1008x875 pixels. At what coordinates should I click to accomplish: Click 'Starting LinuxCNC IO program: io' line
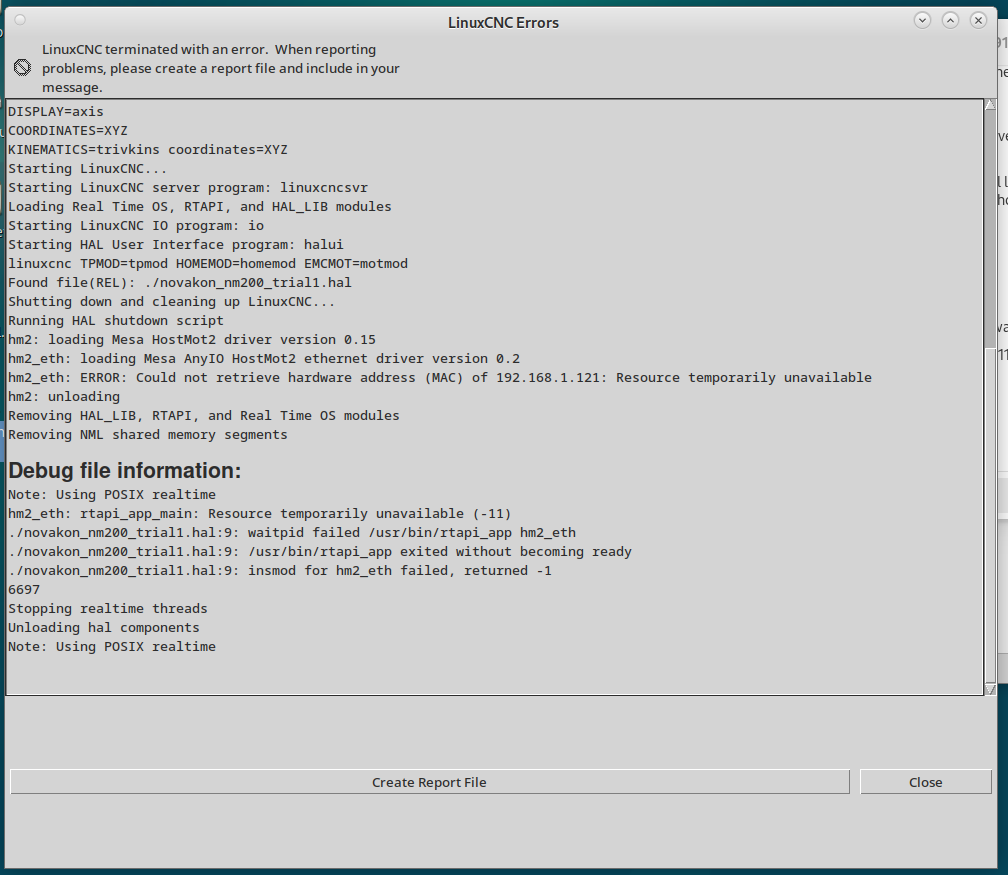136,226
